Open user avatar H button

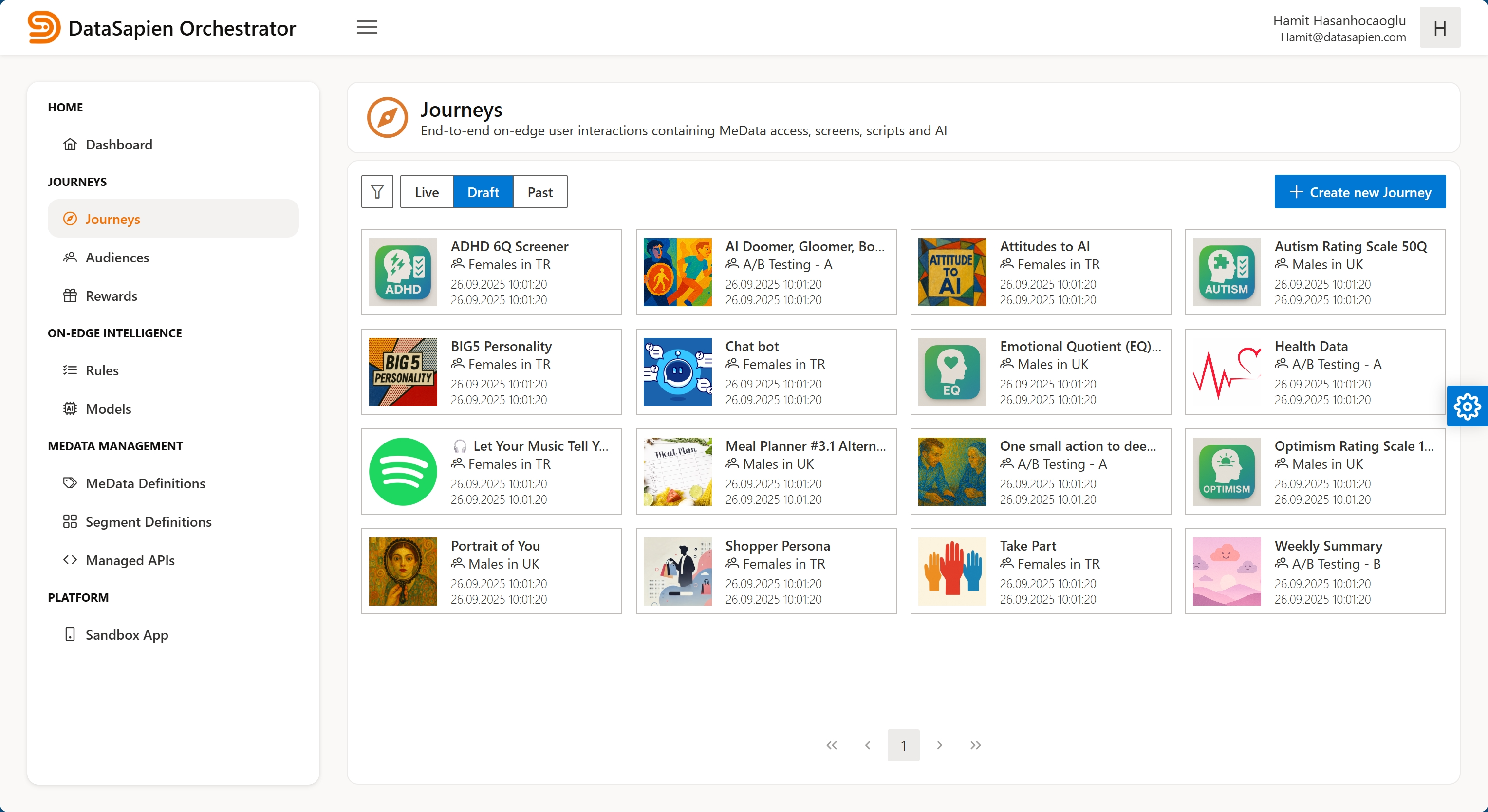tap(1439, 28)
